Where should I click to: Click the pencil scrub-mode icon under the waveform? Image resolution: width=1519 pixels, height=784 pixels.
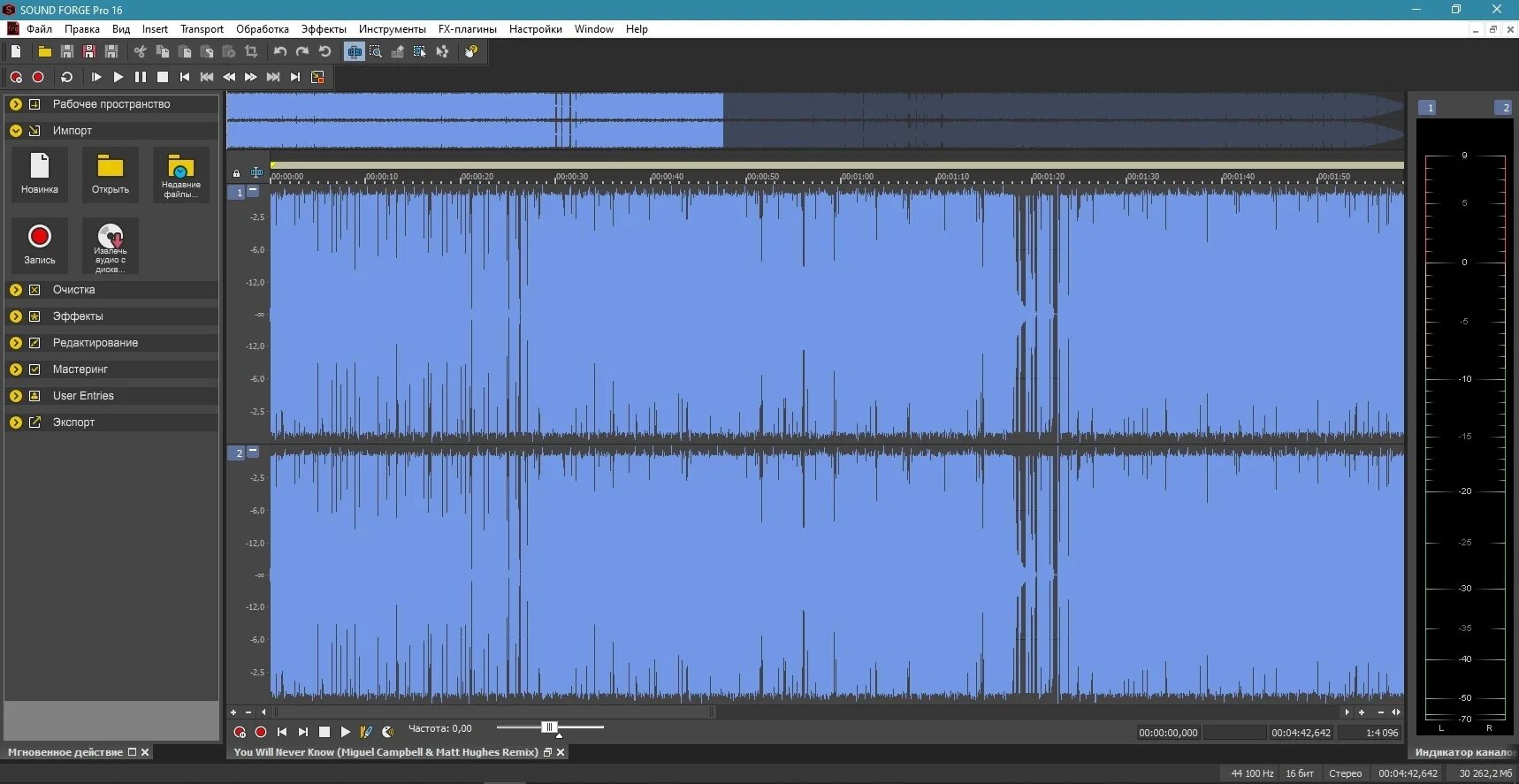pyautogui.click(x=367, y=732)
